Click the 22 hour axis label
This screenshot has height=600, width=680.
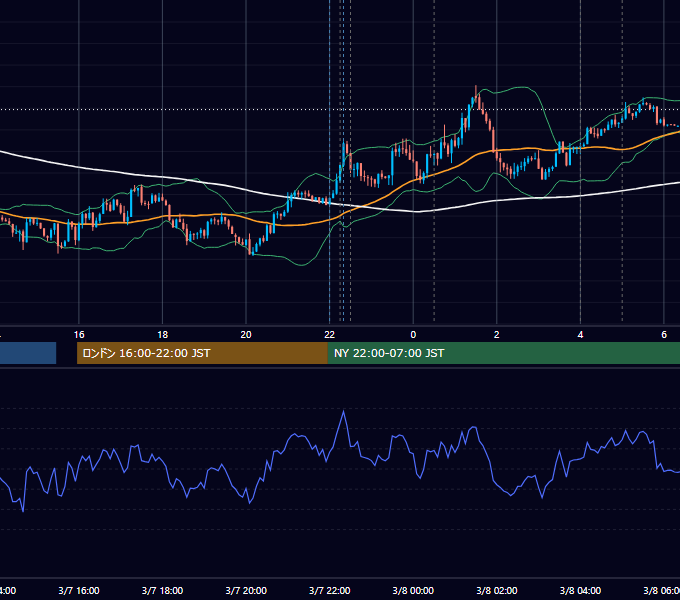click(330, 335)
